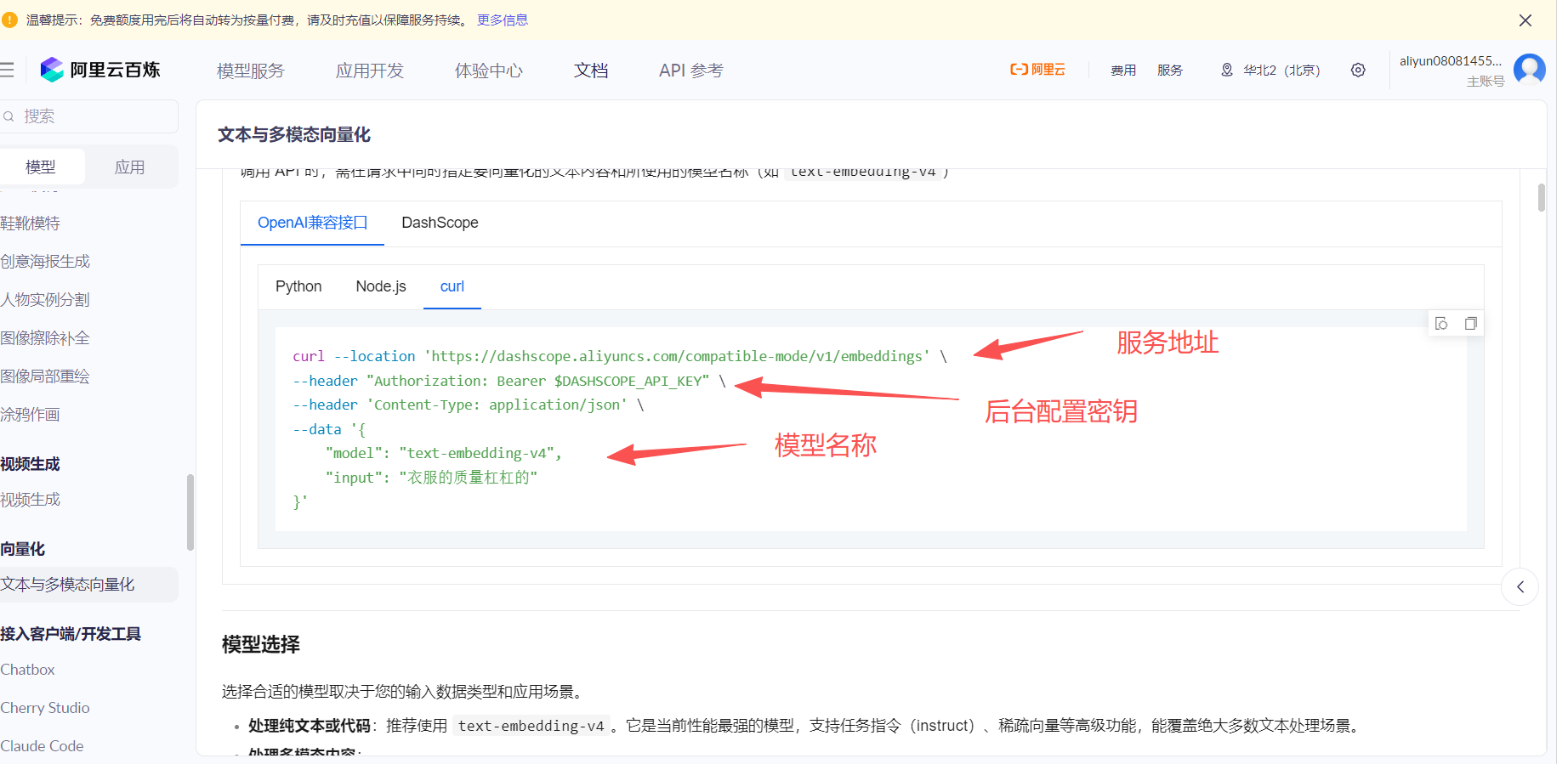Switch to the 应用 sidebar tab
1568x764 pixels.
click(x=130, y=167)
